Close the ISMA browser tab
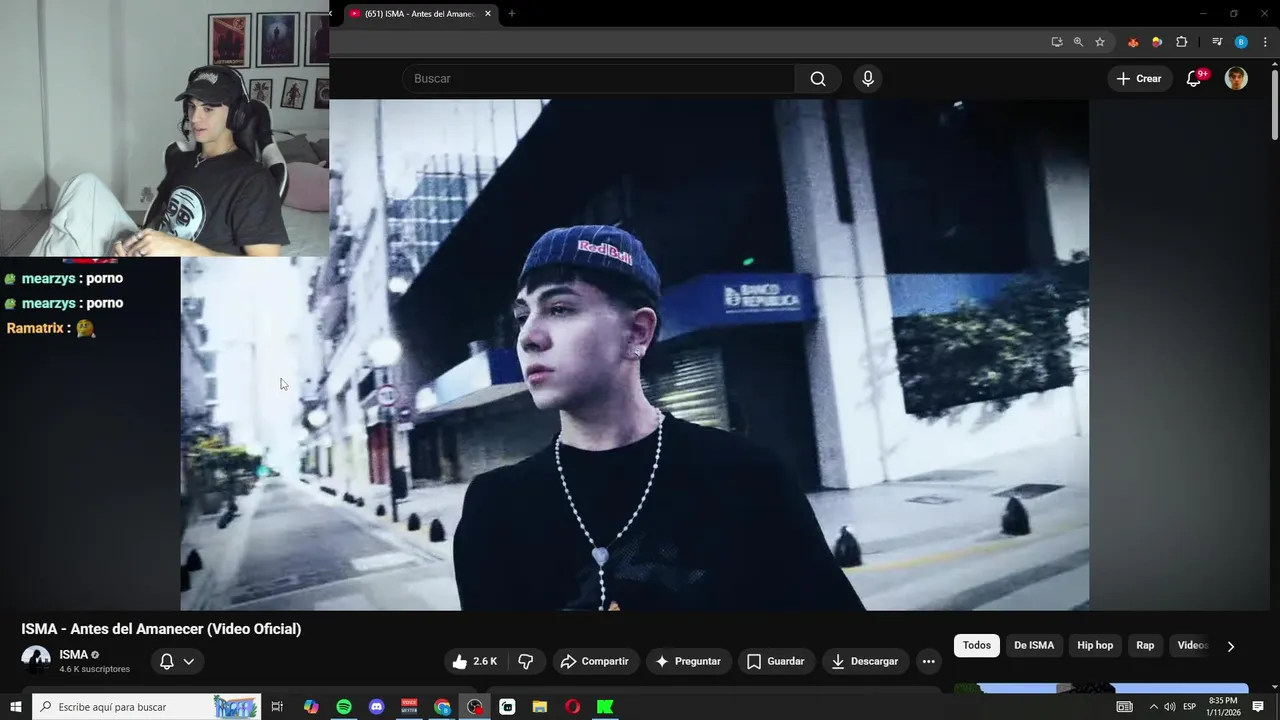1280x720 pixels. click(x=488, y=14)
